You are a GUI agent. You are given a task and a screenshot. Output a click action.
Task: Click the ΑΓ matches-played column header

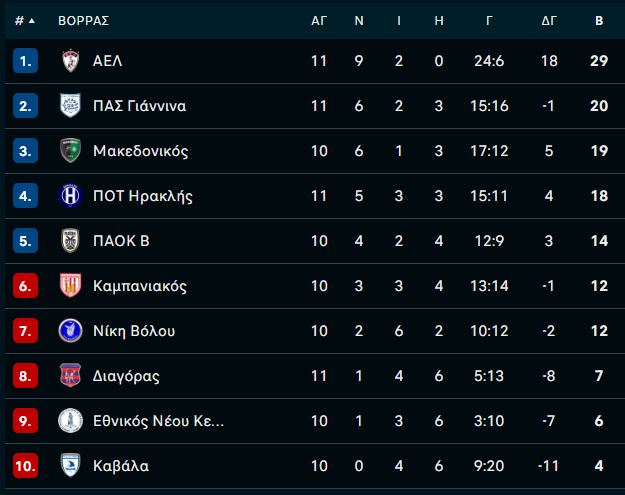pos(319,21)
